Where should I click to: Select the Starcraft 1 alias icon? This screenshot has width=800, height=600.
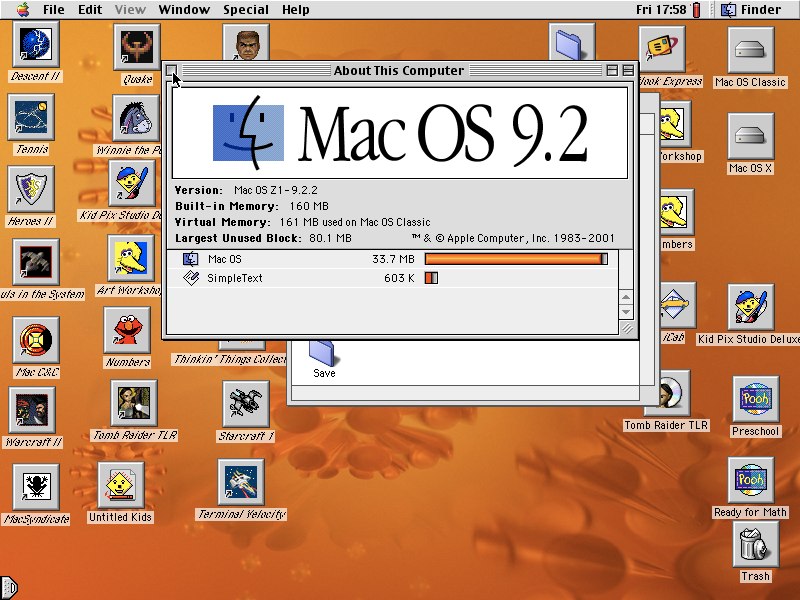coord(246,404)
